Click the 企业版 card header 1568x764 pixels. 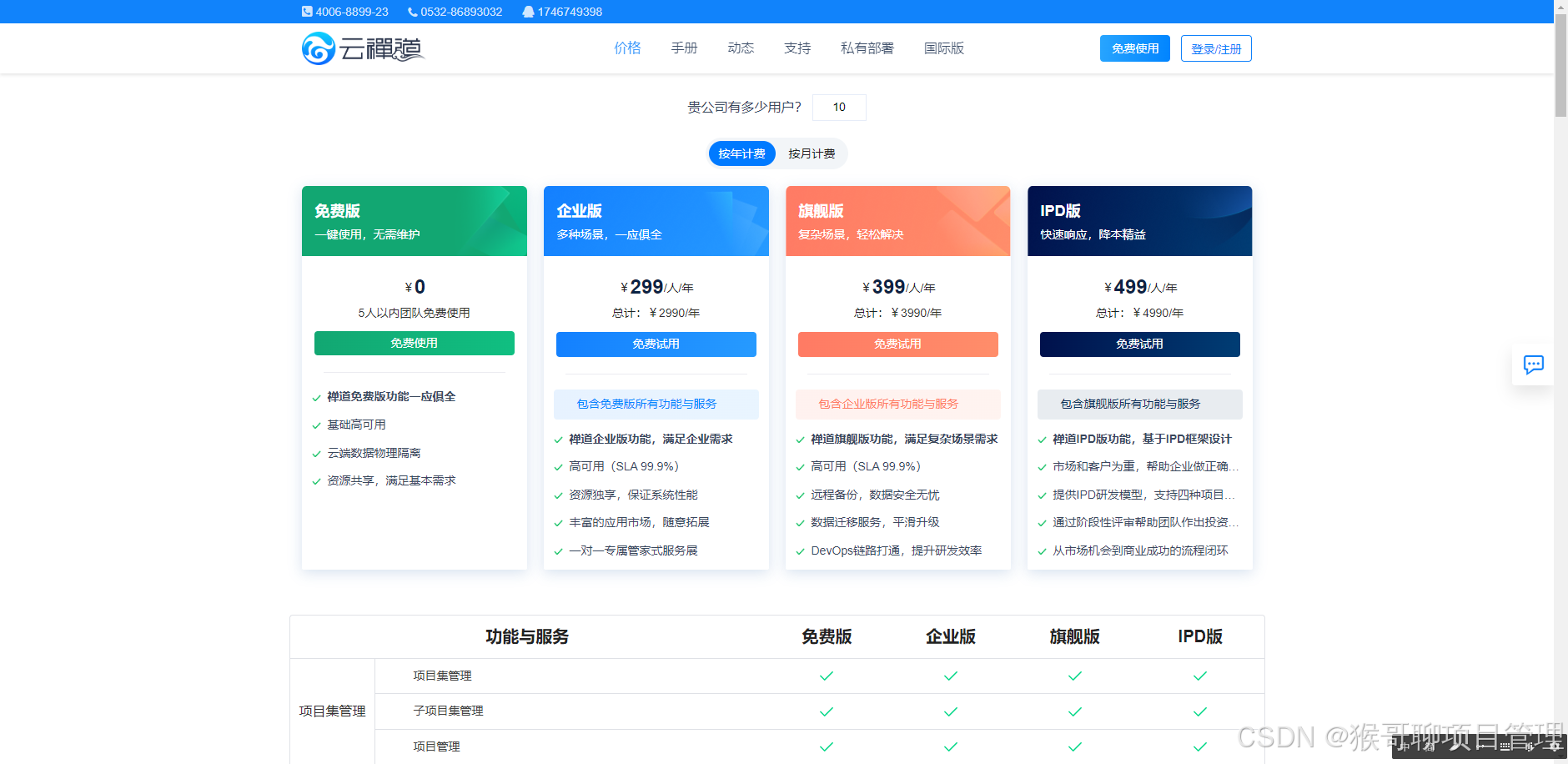(656, 221)
